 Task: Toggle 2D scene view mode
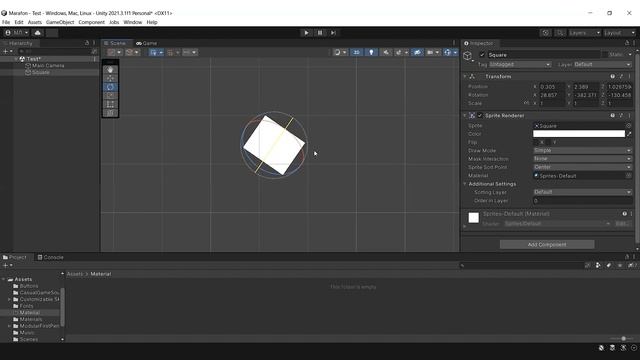tap(356, 52)
